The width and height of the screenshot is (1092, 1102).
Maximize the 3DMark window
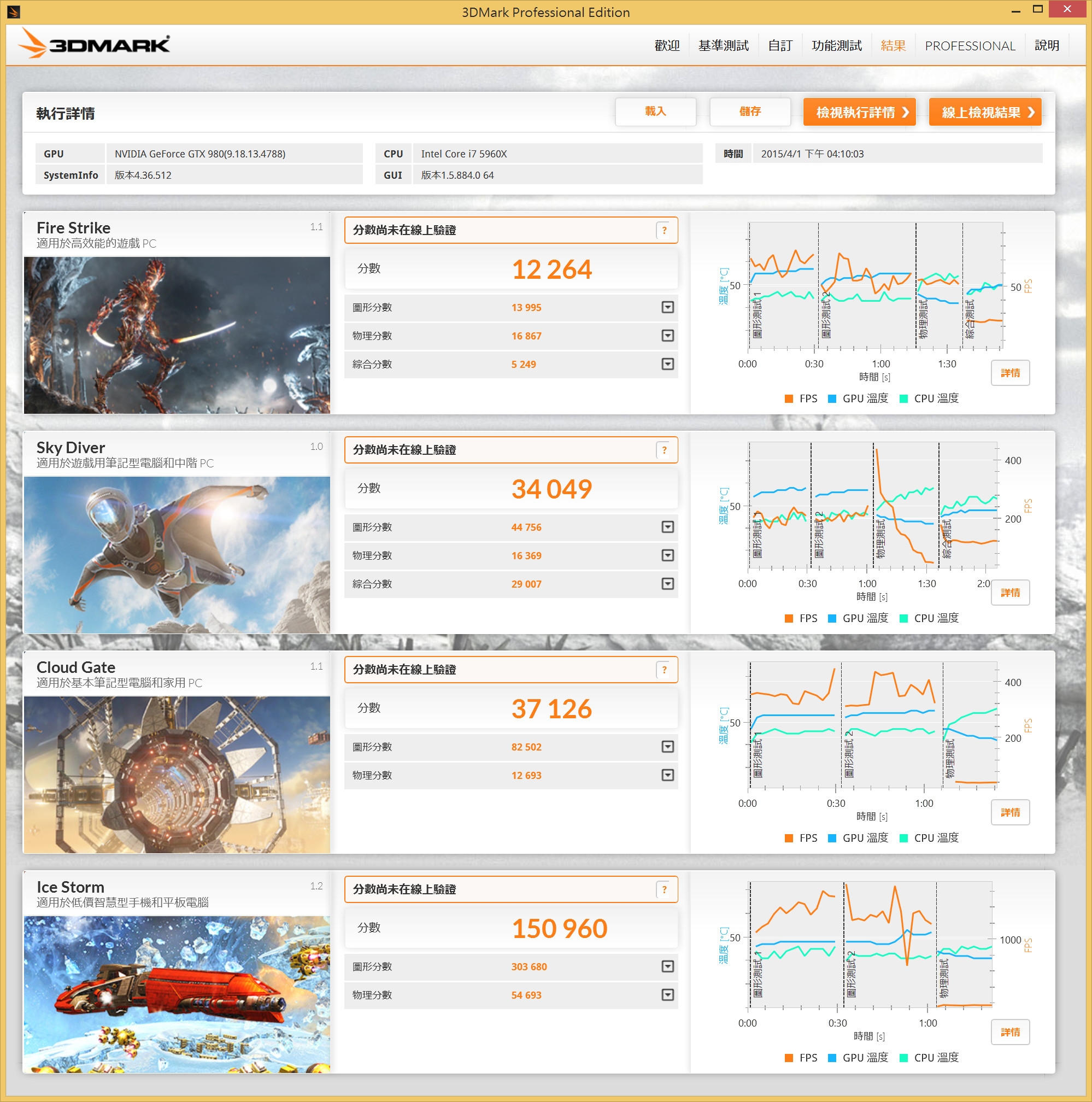point(1037,9)
